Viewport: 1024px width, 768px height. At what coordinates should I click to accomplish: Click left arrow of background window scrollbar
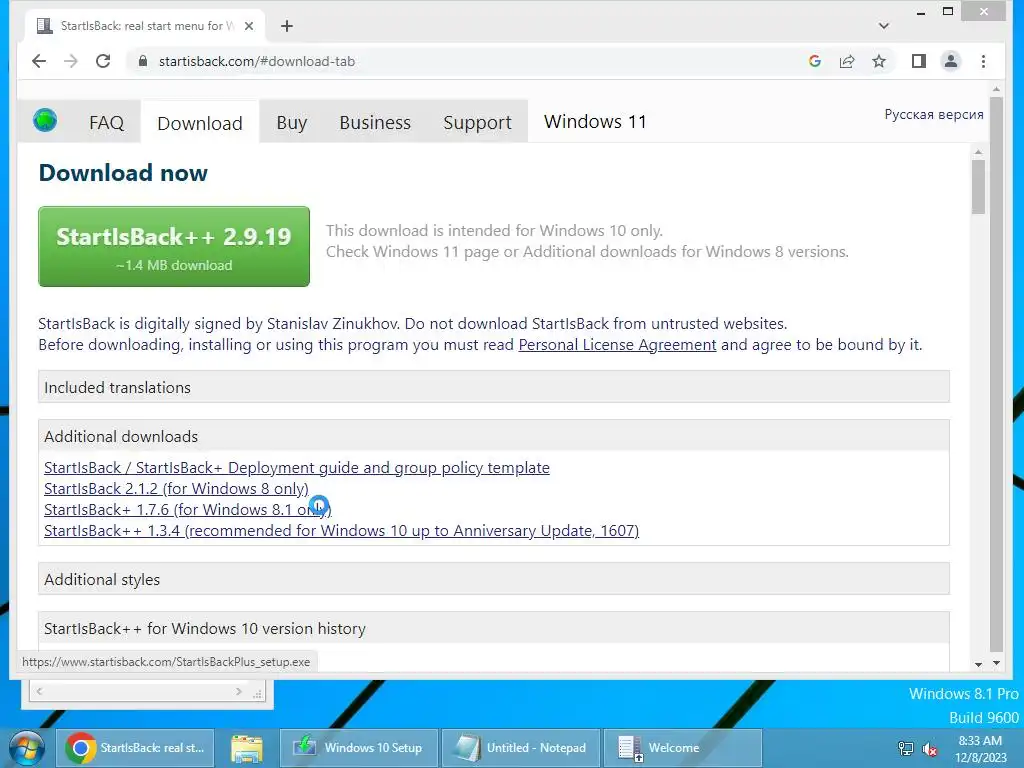[x=39, y=691]
